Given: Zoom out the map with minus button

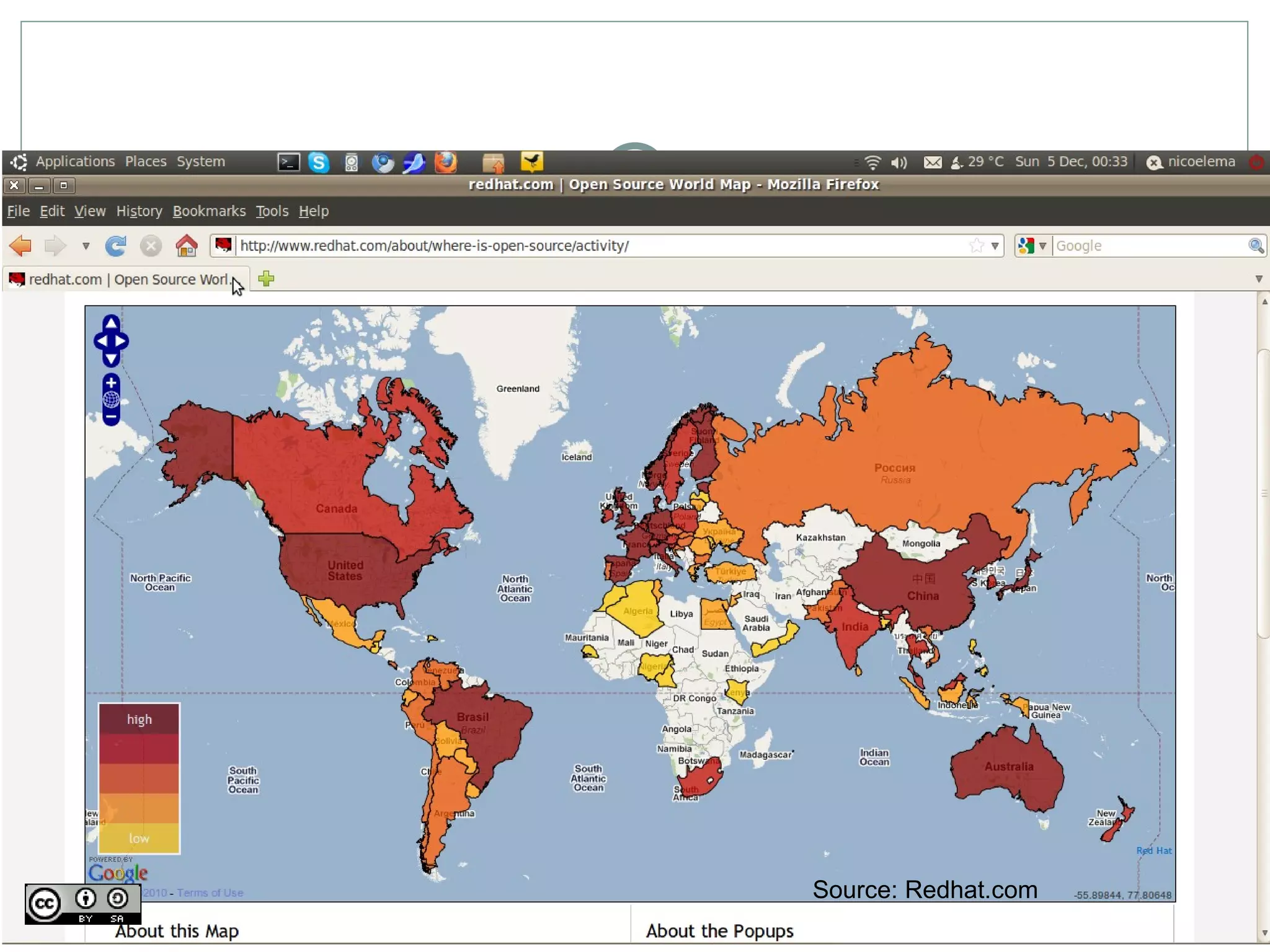Looking at the screenshot, I should (111, 417).
